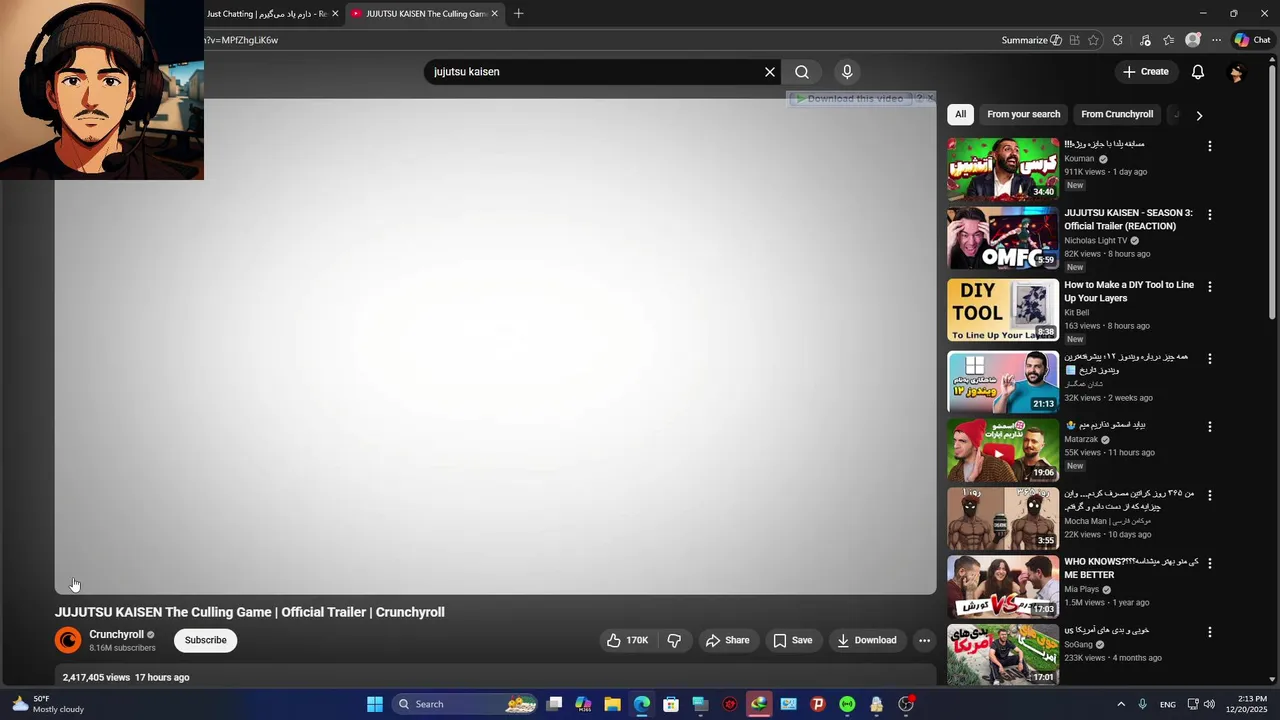Open options for 21:13 Windows video

[1209, 359]
